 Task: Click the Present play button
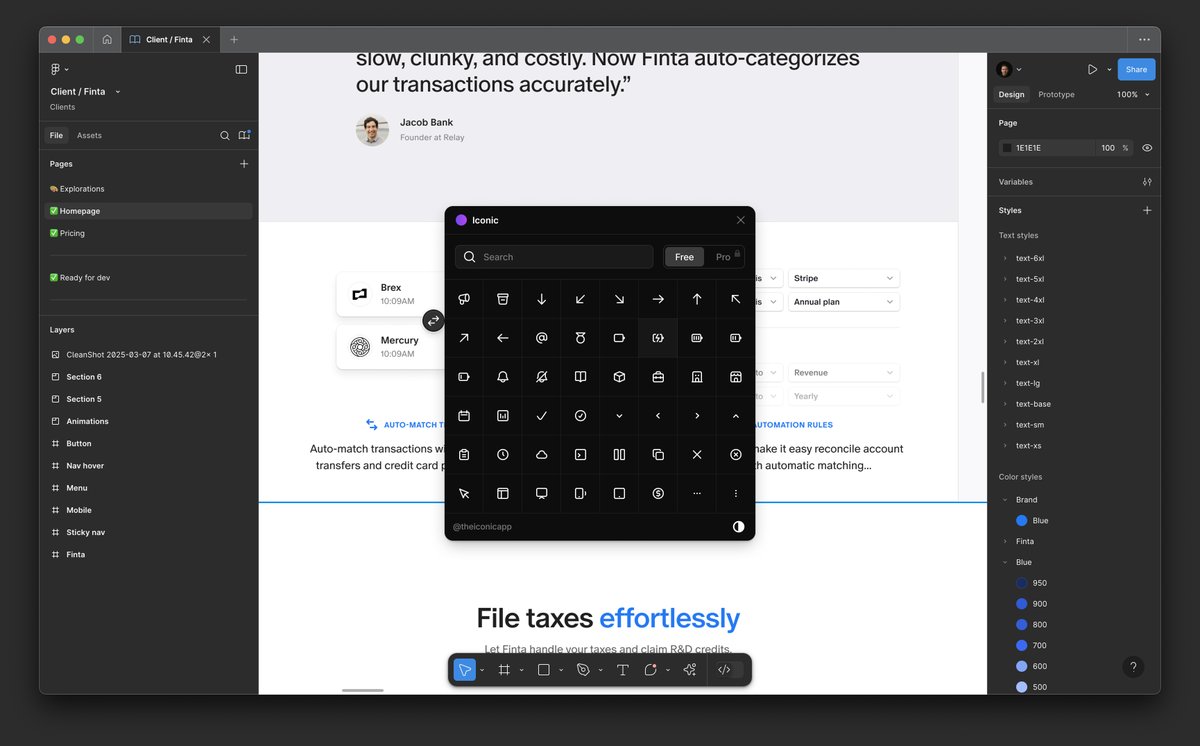tap(1092, 69)
